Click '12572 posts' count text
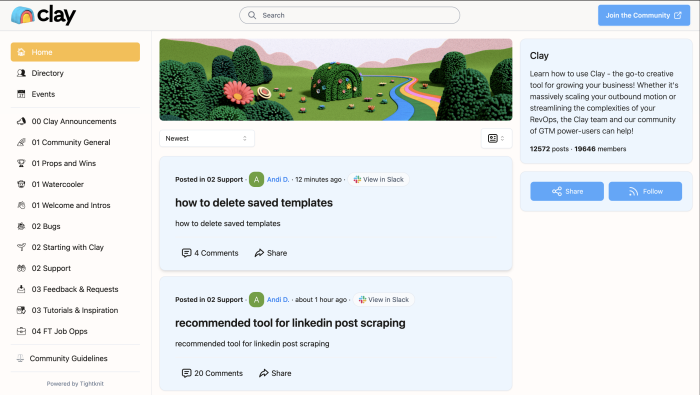The image size is (700, 395). [549, 149]
